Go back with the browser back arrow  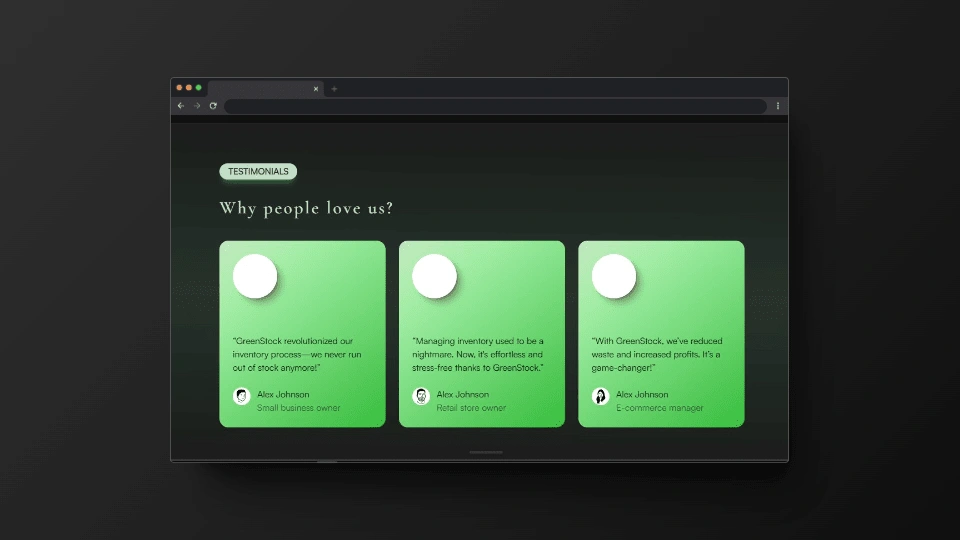pos(181,106)
